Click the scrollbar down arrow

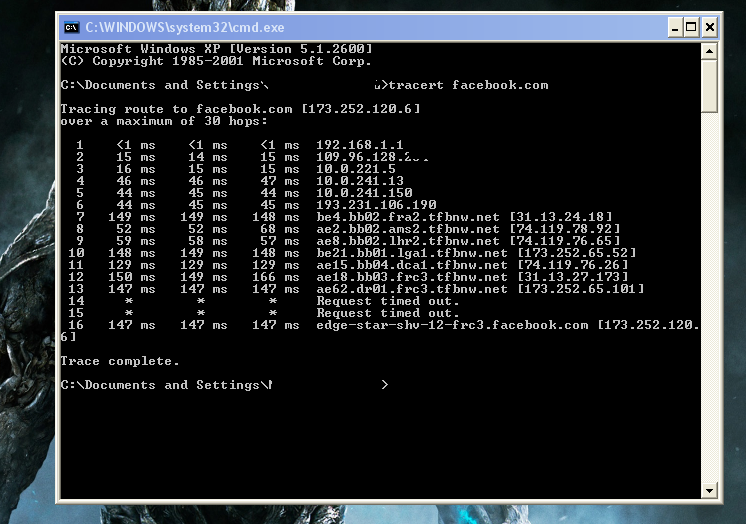(x=709, y=490)
